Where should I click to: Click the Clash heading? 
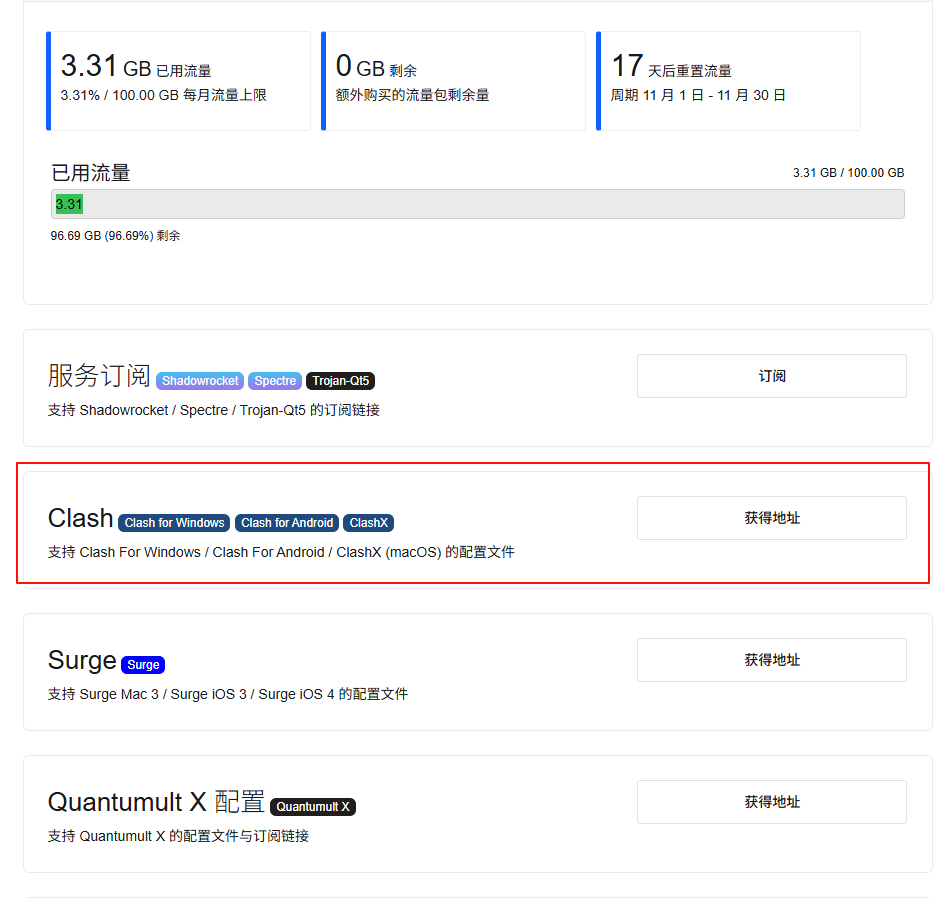click(x=80, y=518)
